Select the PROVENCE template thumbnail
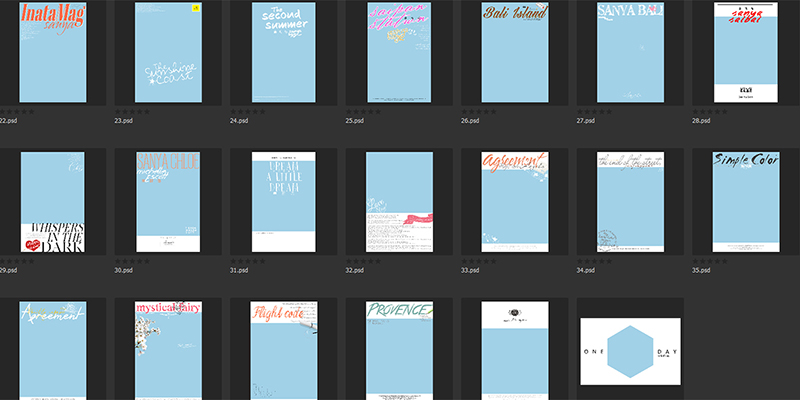Image resolution: width=800 pixels, height=400 pixels. pyautogui.click(x=399, y=351)
